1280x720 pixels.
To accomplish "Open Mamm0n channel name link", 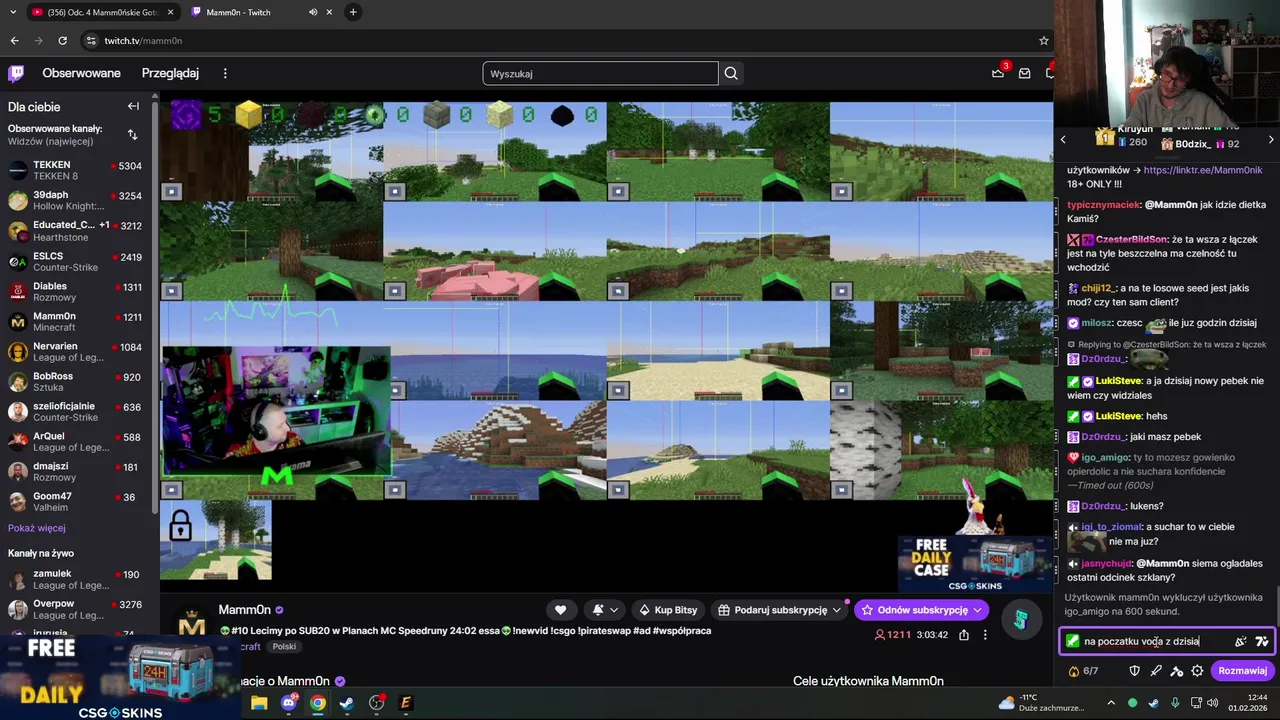I will click(245, 610).
